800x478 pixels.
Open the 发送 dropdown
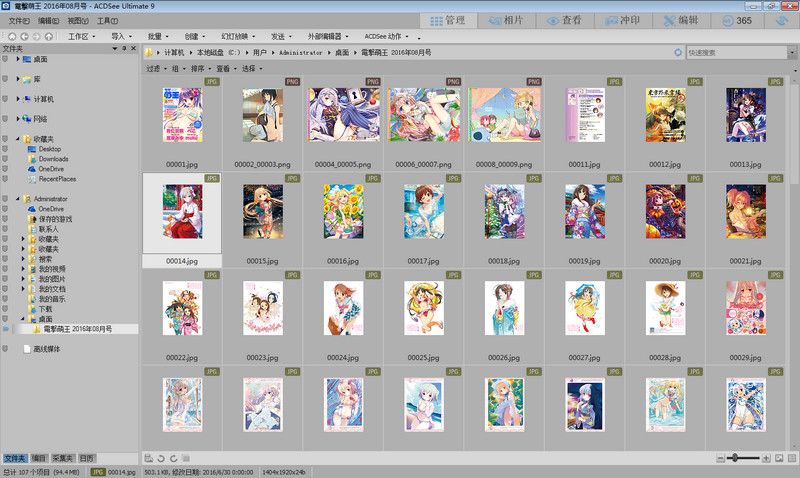(x=281, y=36)
